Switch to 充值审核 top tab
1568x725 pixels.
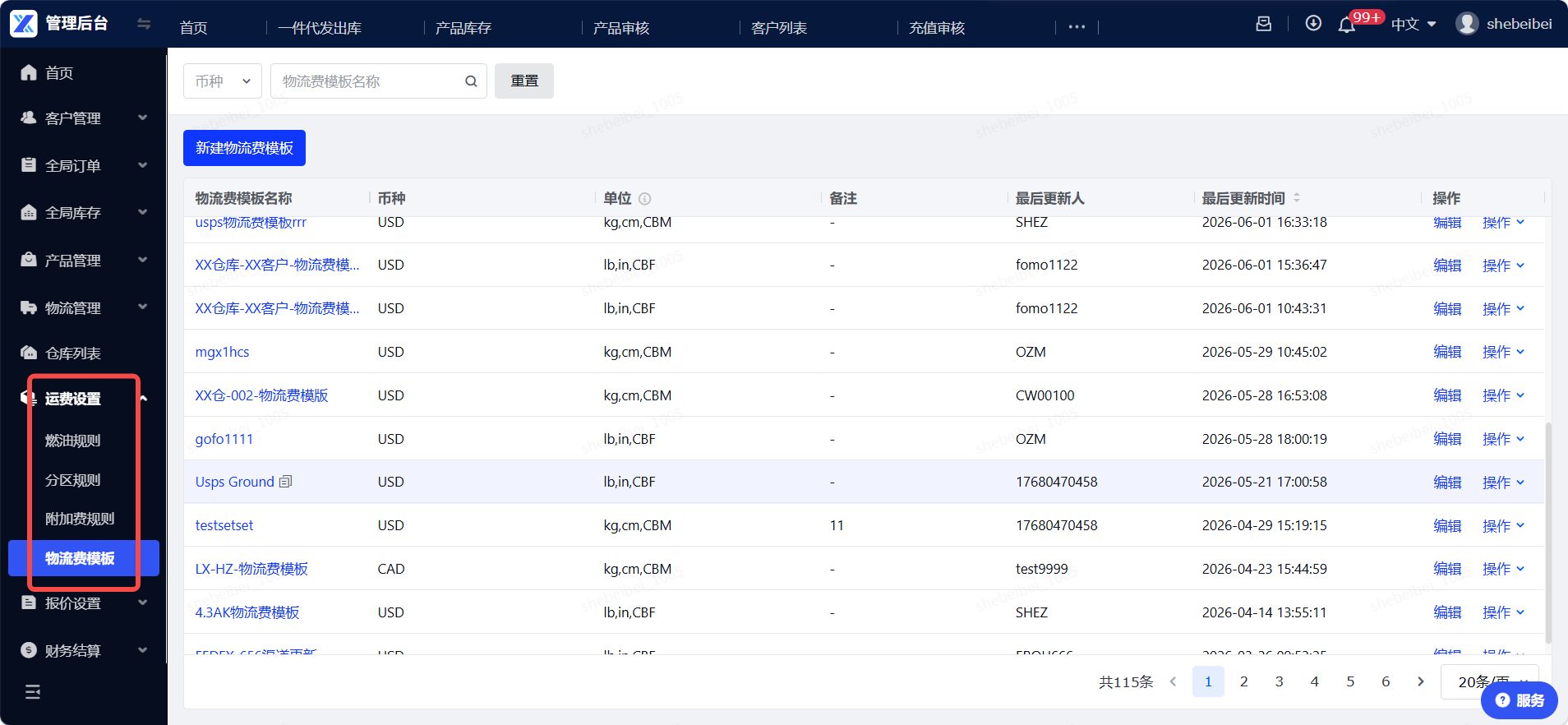[x=937, y=28]
